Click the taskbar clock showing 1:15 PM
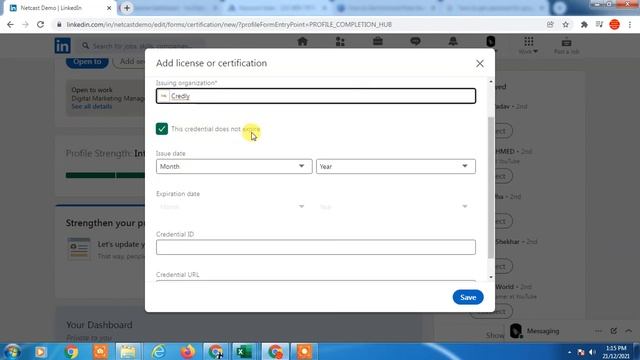This screenshot has height=360, width=640. [616, 352]
